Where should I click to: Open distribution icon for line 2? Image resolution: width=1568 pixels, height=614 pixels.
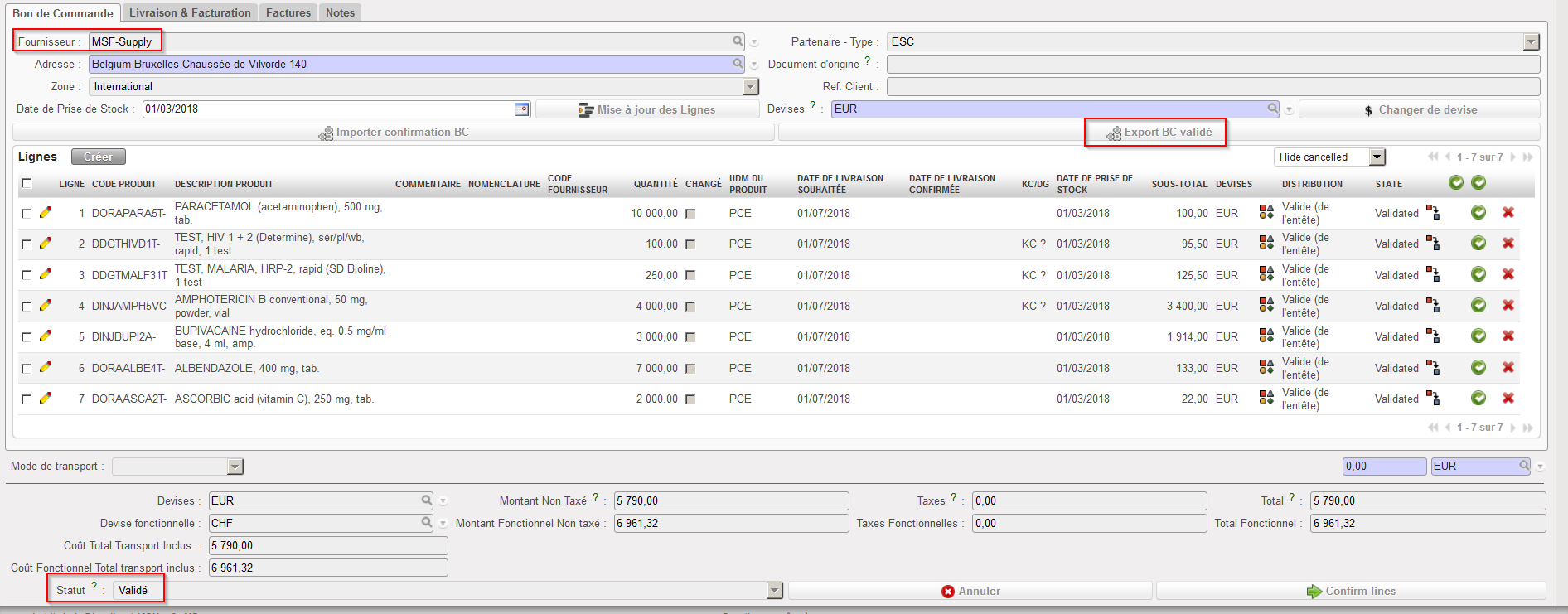1266,244
